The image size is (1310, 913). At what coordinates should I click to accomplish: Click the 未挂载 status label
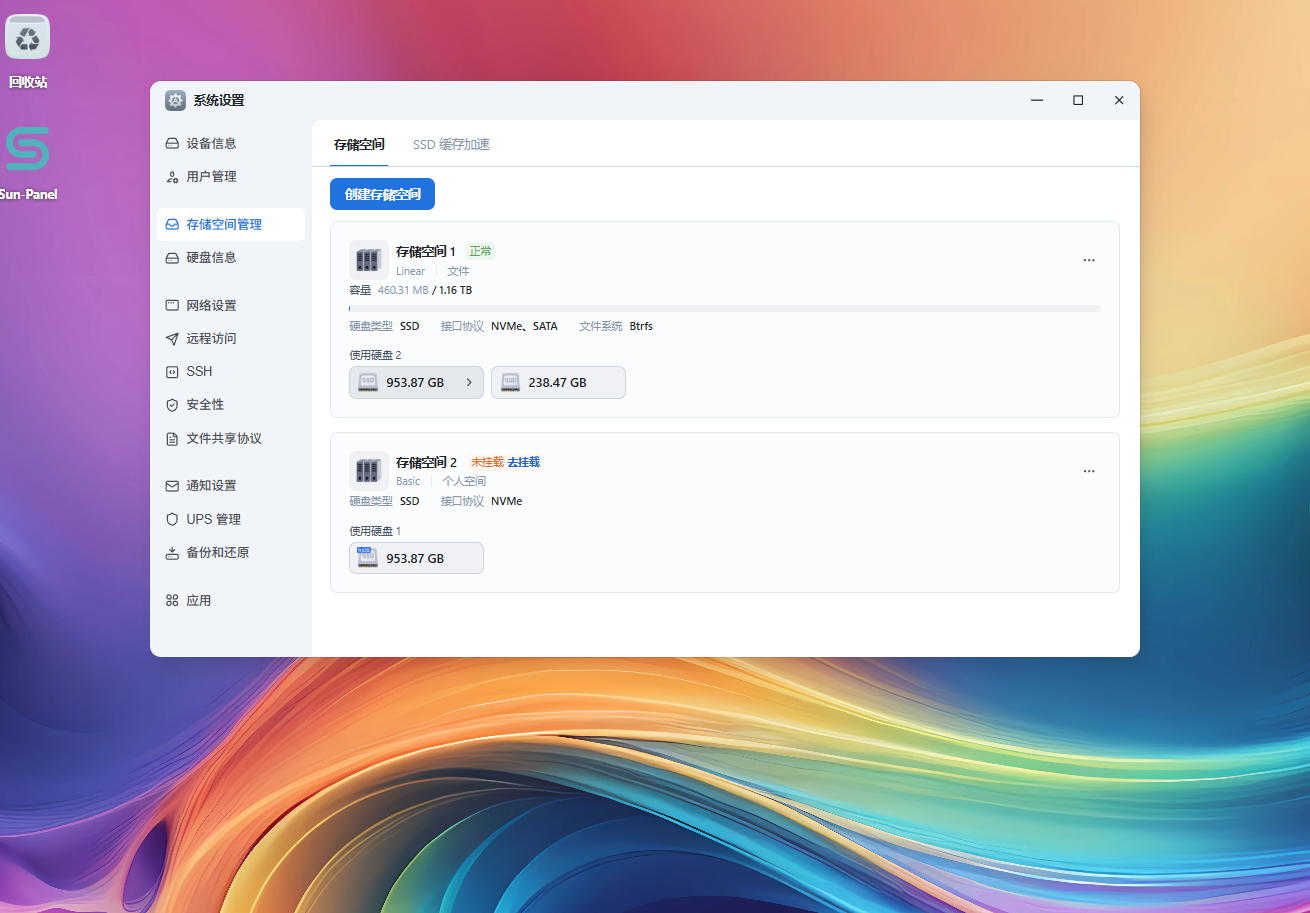(487, 462)
